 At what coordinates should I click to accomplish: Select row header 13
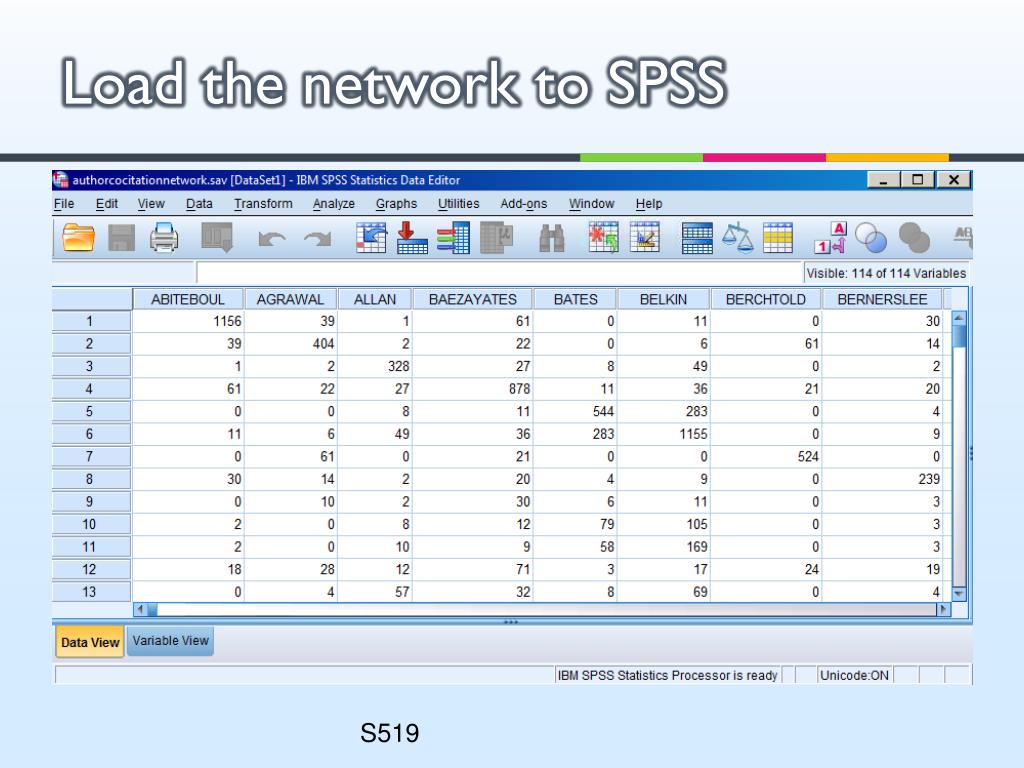91,592
